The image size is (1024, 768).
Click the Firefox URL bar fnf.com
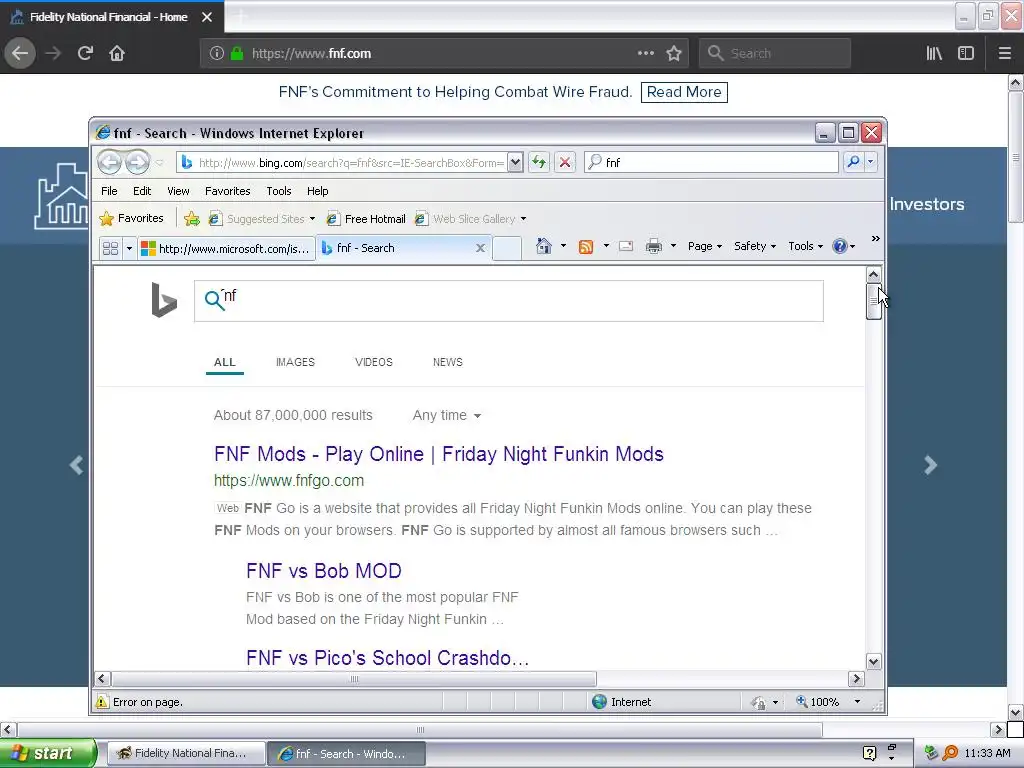pyautogui.click(x=444, y=53)
